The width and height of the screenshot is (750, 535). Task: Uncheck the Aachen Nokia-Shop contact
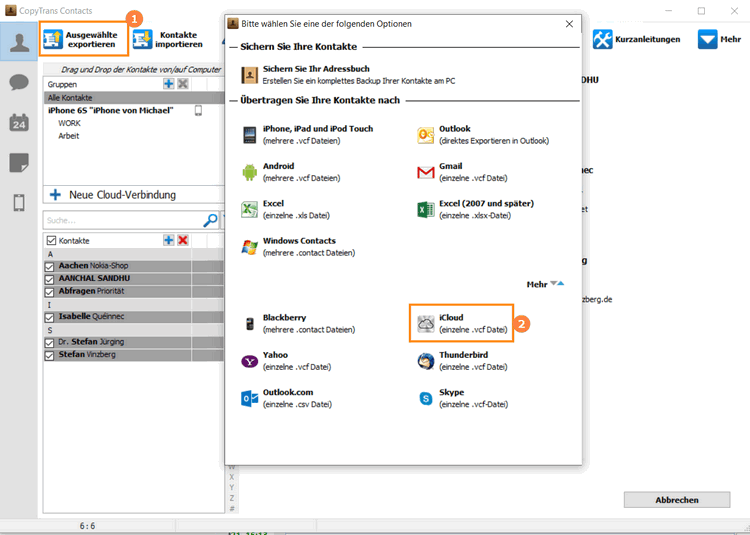pyautogui.click(x=50, y=266)
